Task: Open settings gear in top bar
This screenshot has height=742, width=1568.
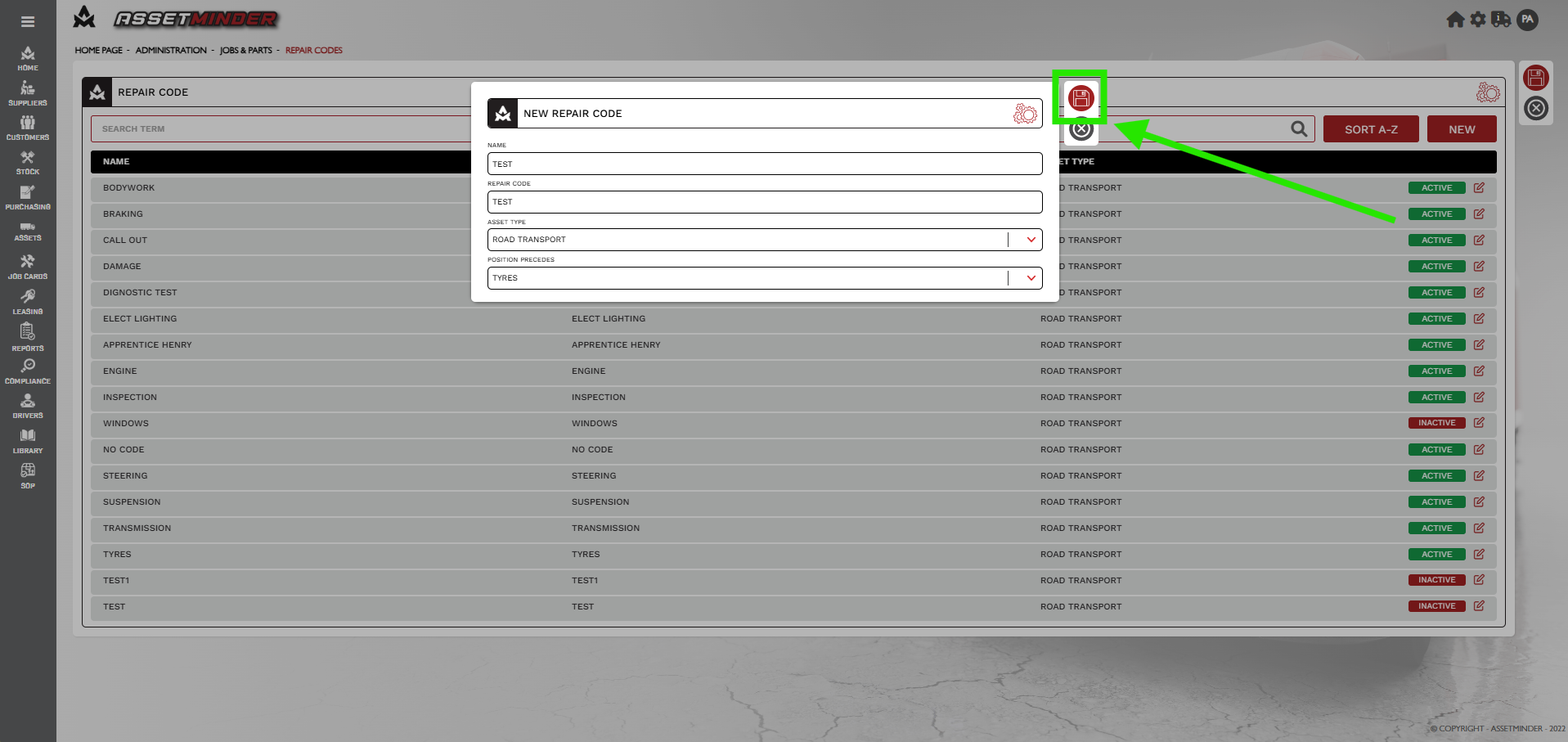Action: [1478, 20]
